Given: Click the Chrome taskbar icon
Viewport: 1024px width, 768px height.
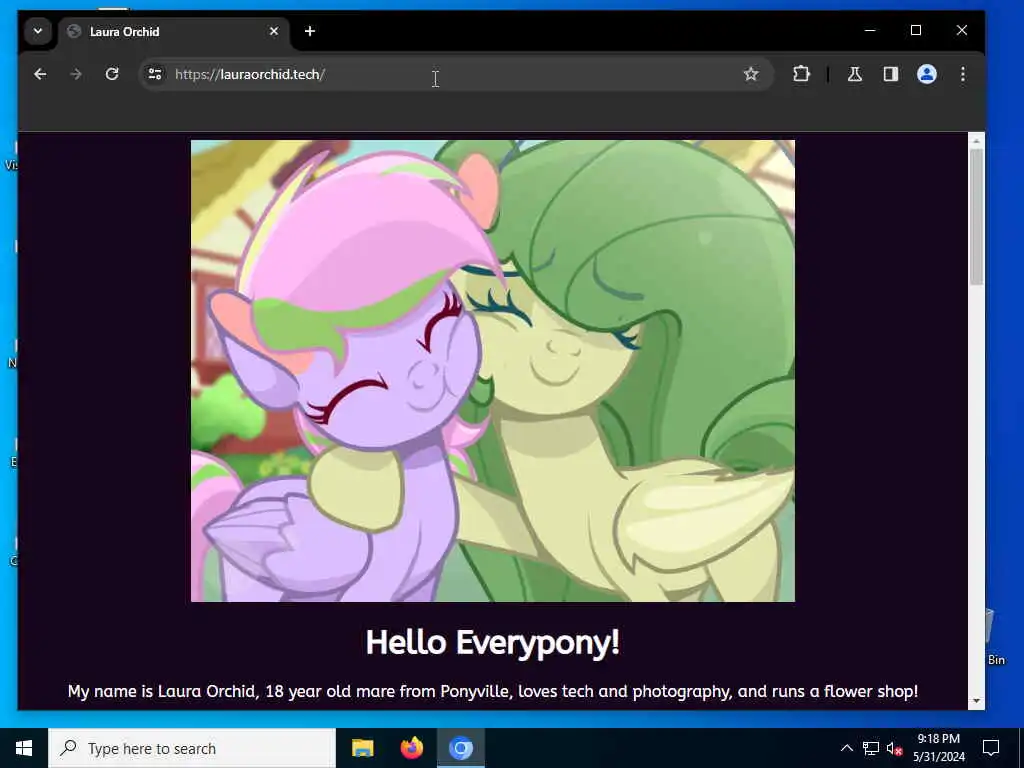Looking at the screenshot, I should 460,748.
